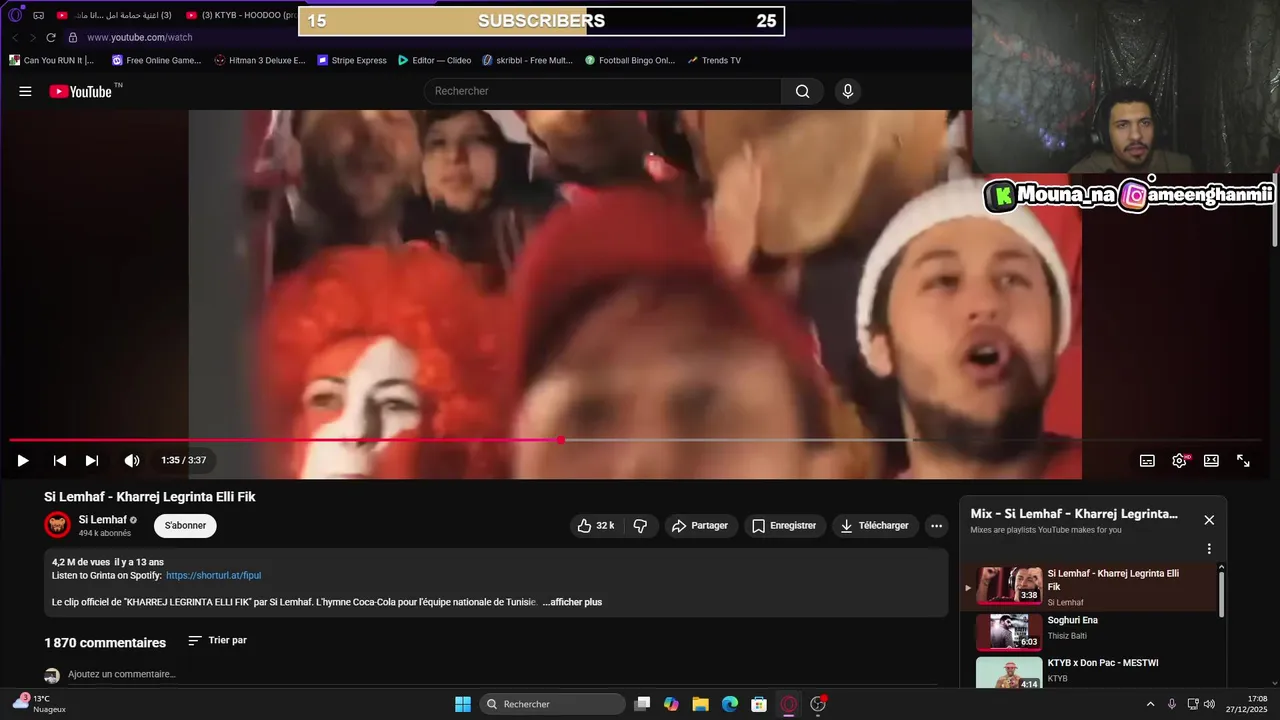Open Free Online Game bookmark
1280x720 pixels.
[x=157, y=60]
